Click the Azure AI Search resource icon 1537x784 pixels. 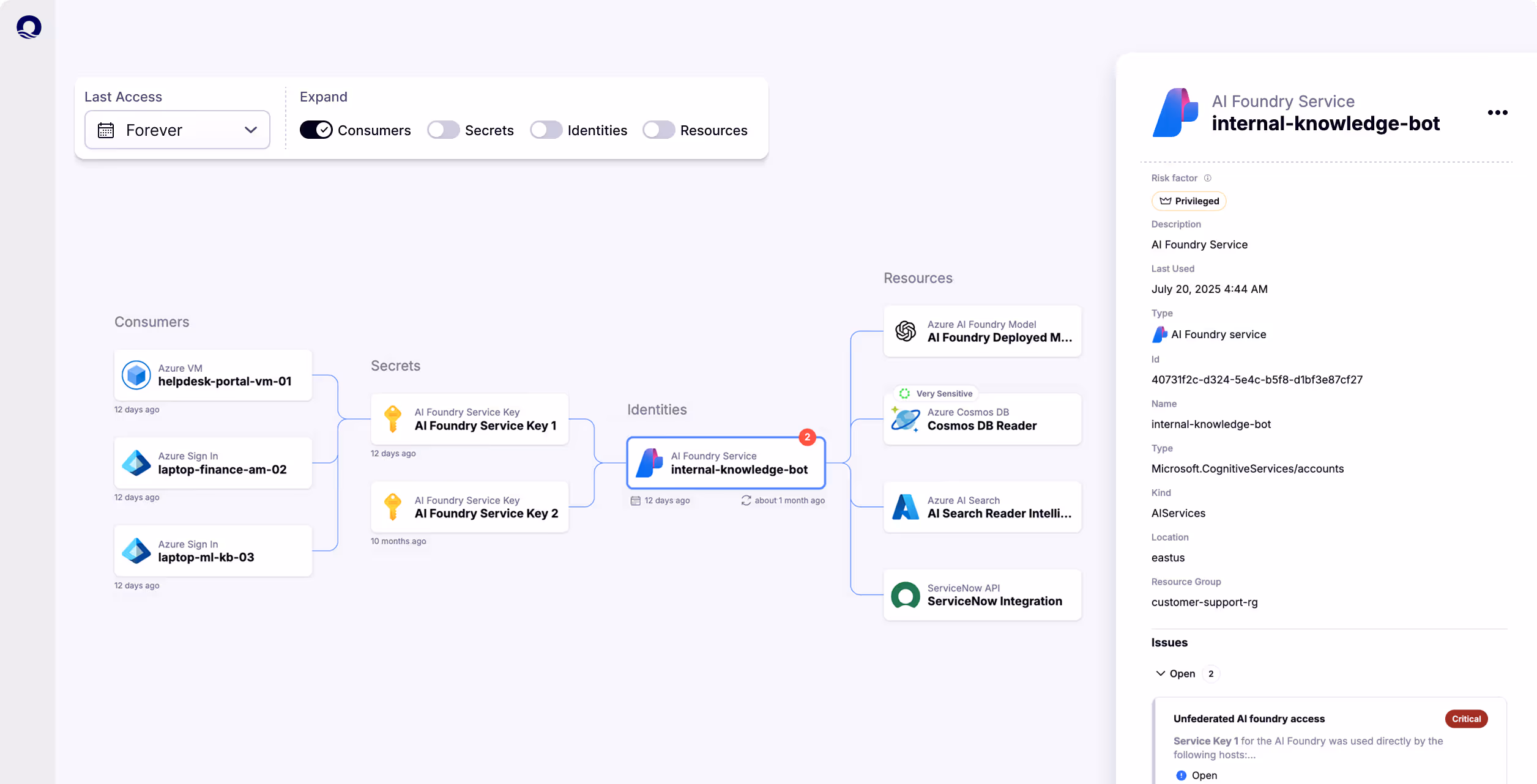pos(906,507)
